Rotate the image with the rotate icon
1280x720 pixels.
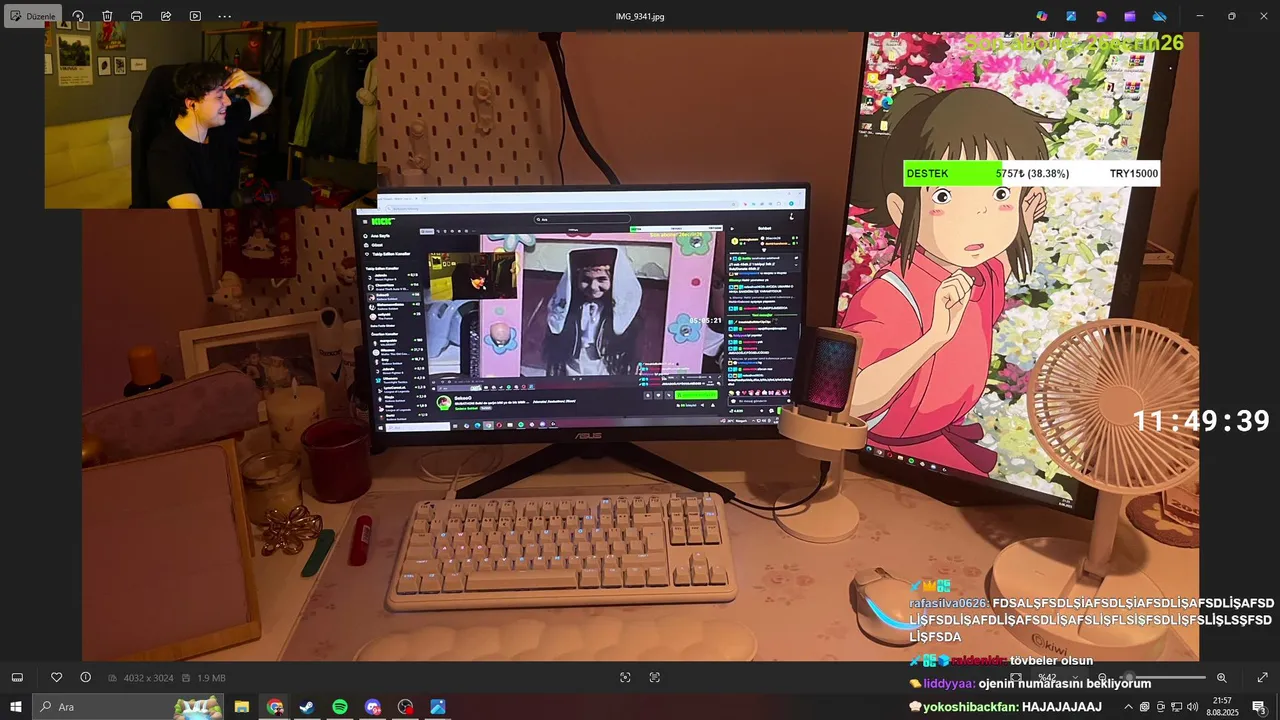tap(78, 16)
